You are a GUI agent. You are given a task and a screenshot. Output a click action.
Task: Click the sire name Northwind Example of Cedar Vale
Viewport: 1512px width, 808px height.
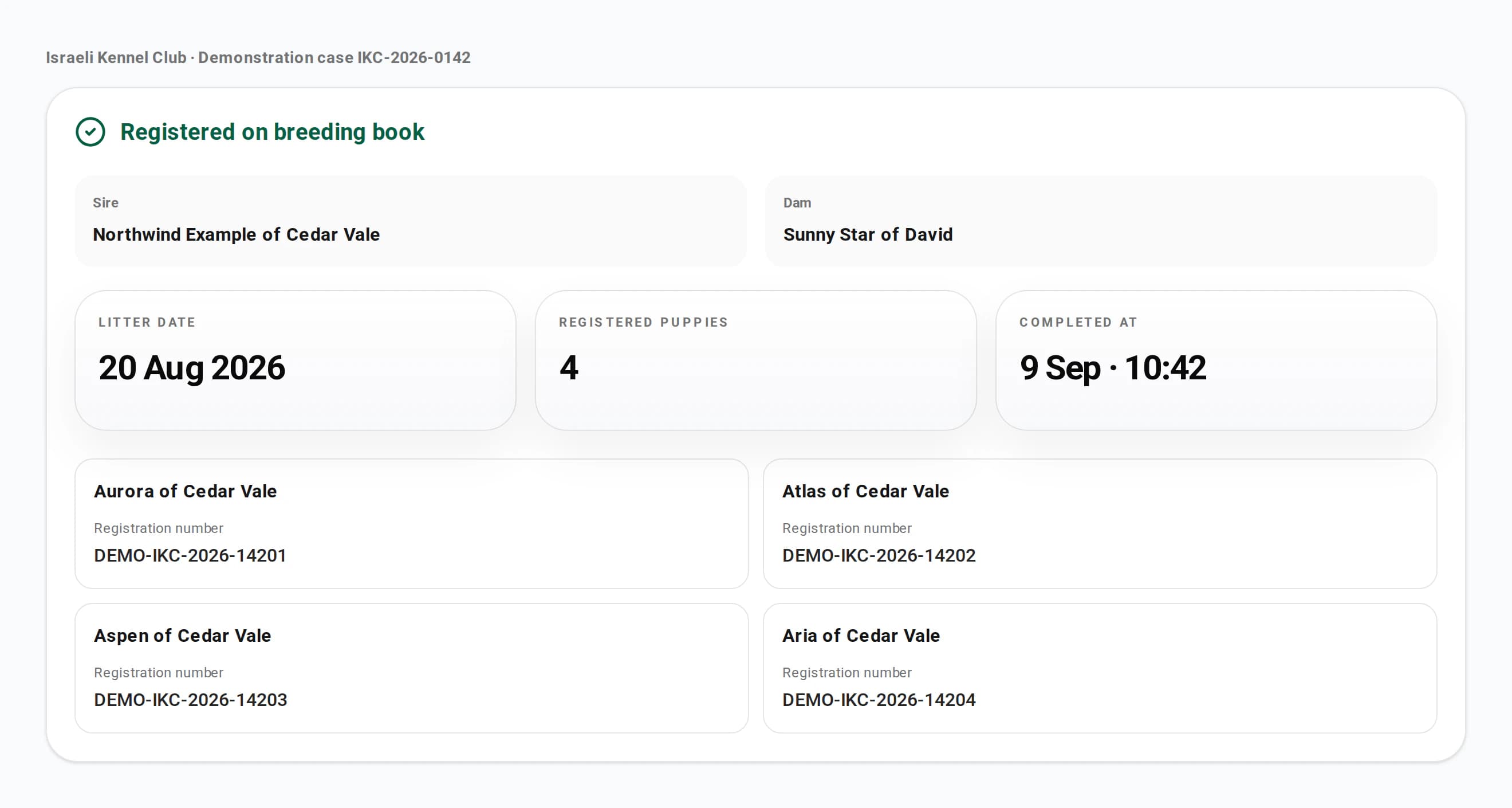[x=236, y=234]
